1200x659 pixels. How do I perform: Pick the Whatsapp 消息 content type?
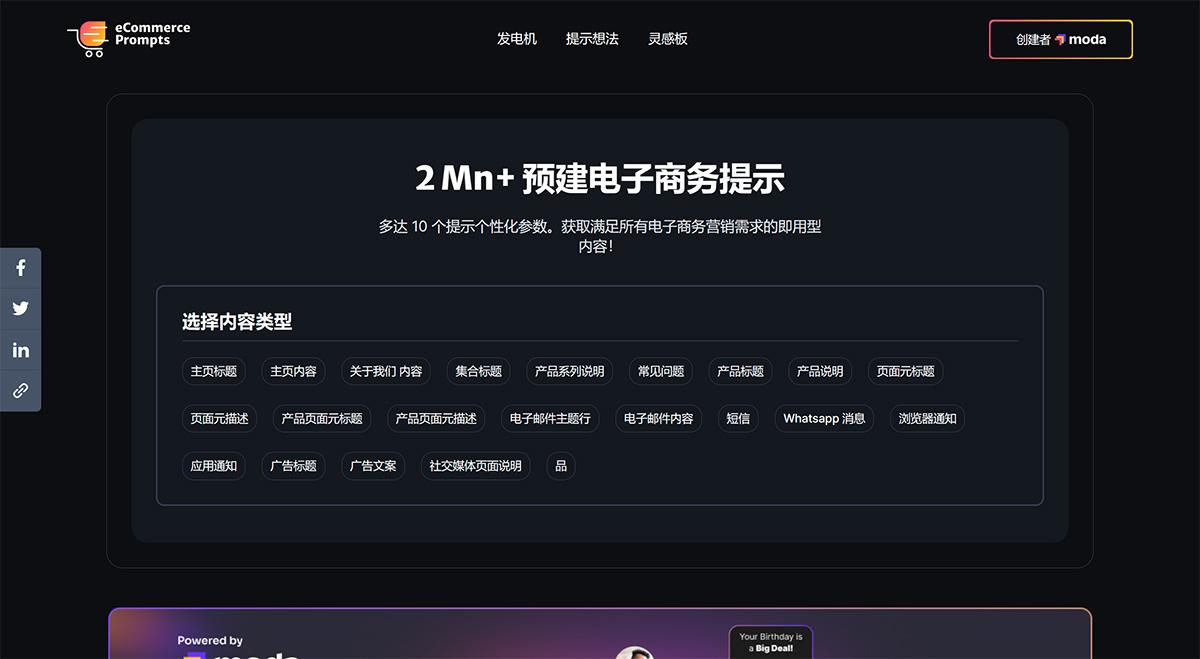pyautogui.click(x=823, y=418)
